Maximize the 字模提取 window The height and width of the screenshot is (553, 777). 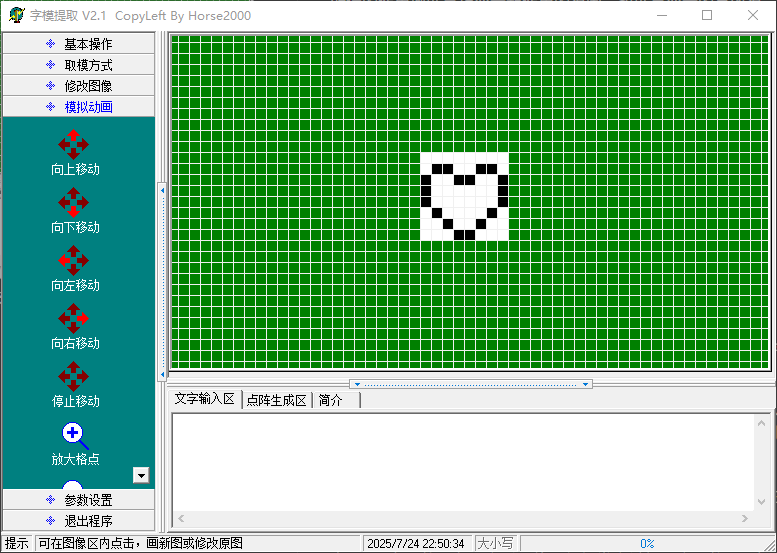[x=707, y=15]
